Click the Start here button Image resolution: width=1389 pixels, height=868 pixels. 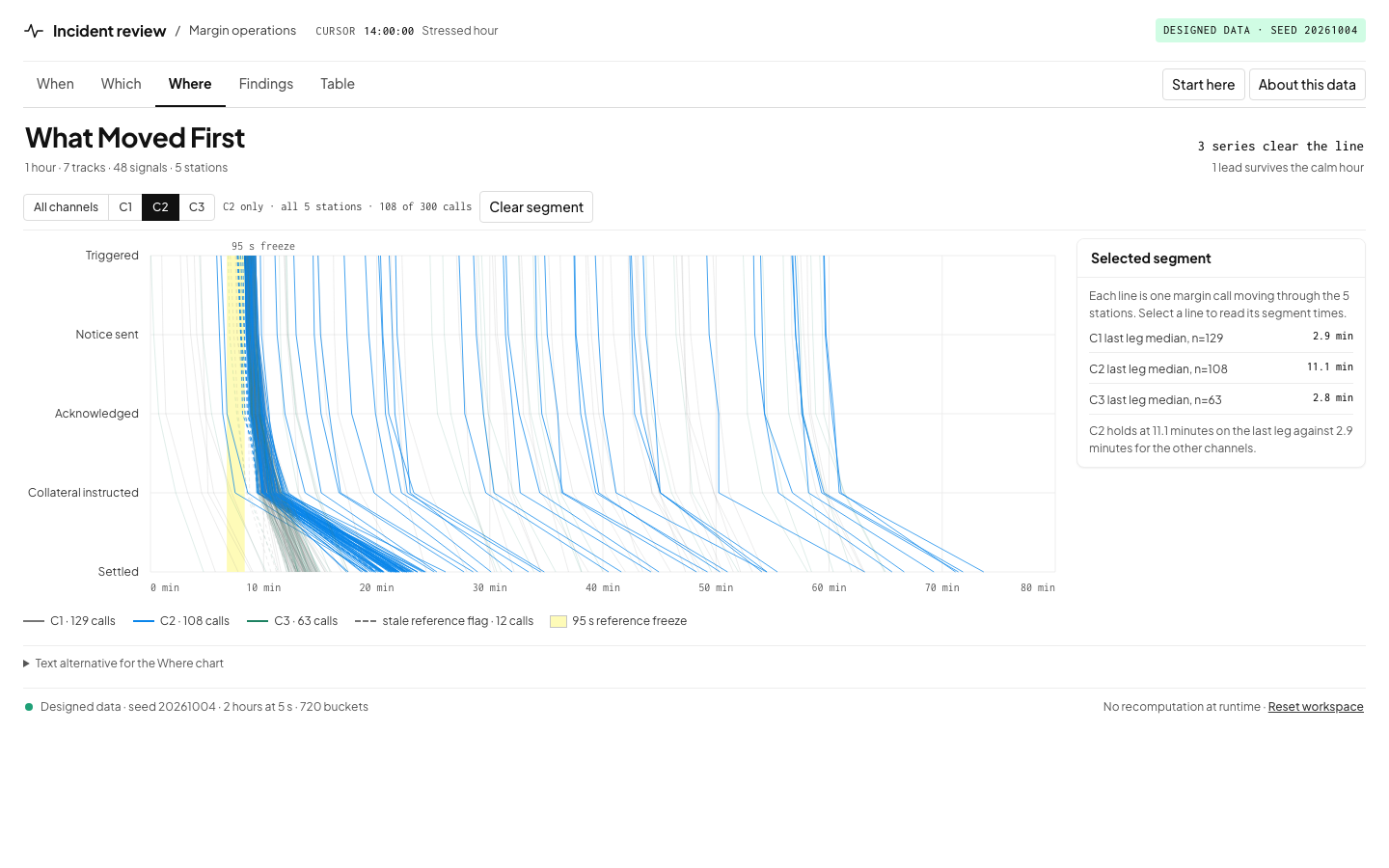pos(1203,85)
